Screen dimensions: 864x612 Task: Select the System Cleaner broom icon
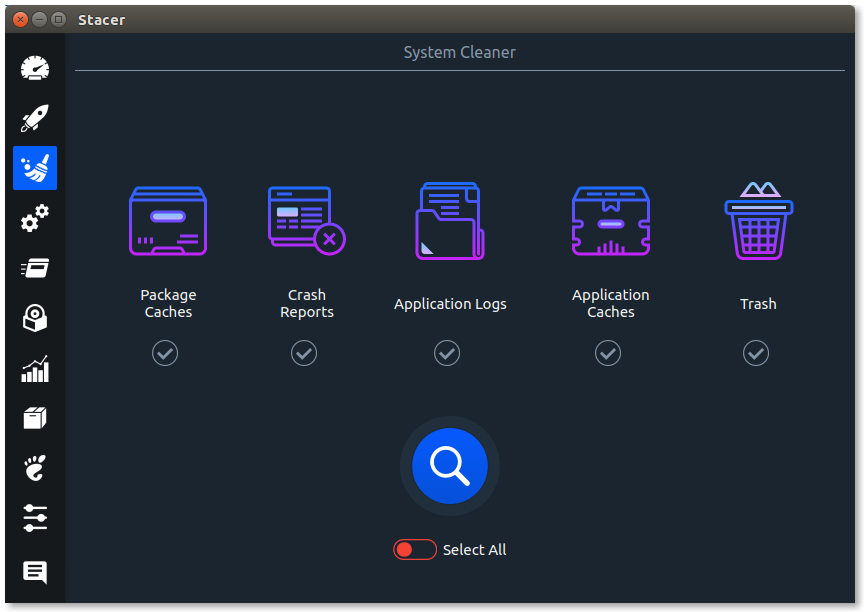35,168
